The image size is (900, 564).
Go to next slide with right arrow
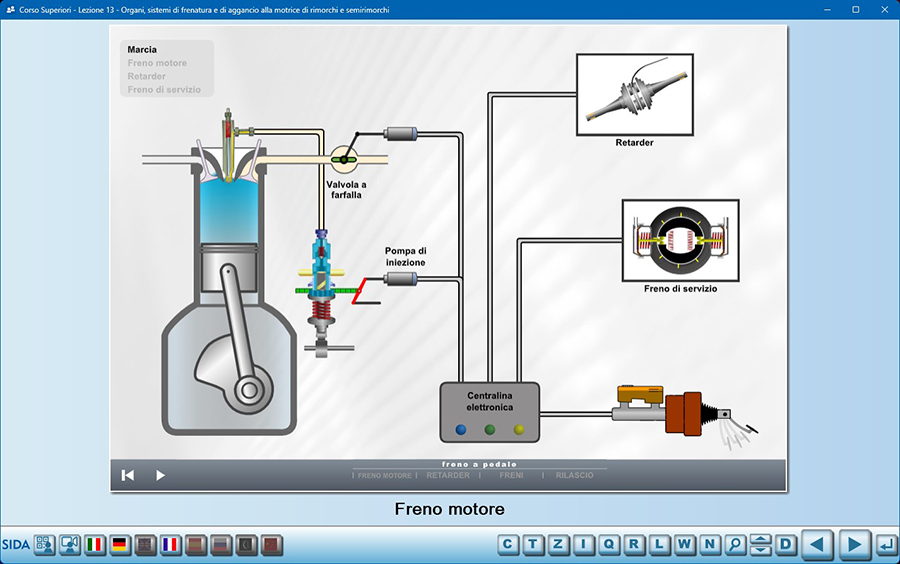[x=853, y=545]
